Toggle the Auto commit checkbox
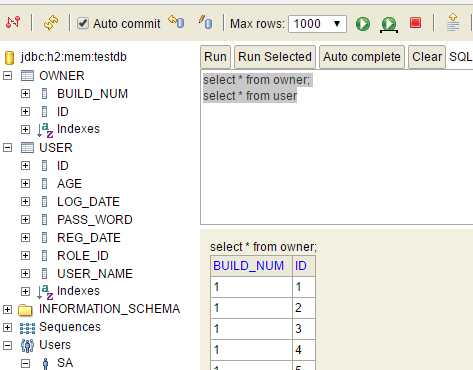Screen dimensions: 473x370 click(82, 24)
